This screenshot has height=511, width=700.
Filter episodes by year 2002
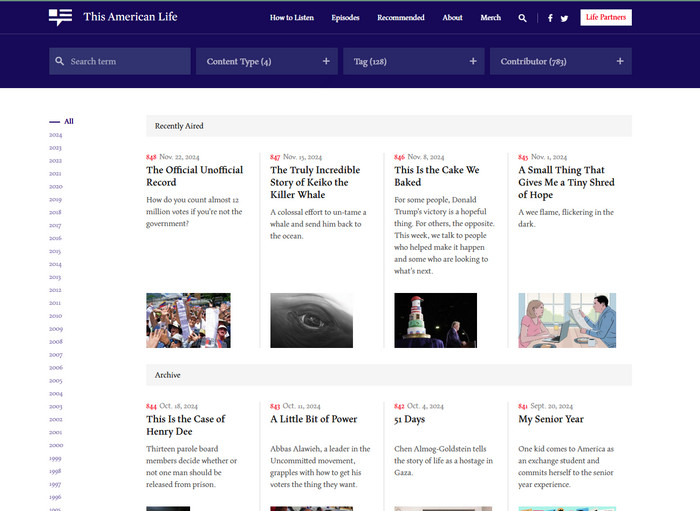click(x=55, y=420)
